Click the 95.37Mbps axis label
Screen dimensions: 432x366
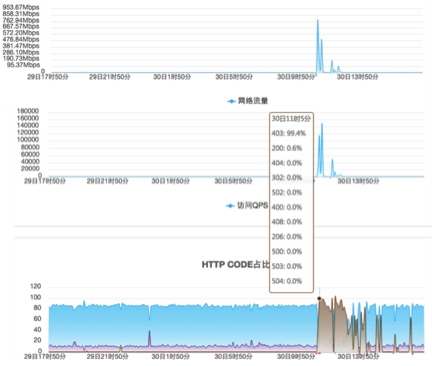coord(23,65)
